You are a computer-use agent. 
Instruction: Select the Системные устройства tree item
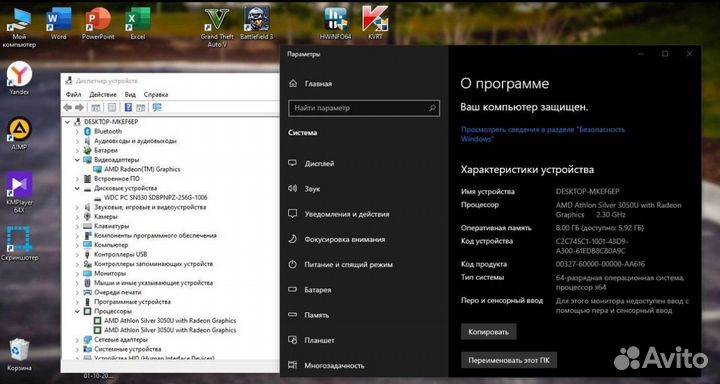tap(122, 349)
